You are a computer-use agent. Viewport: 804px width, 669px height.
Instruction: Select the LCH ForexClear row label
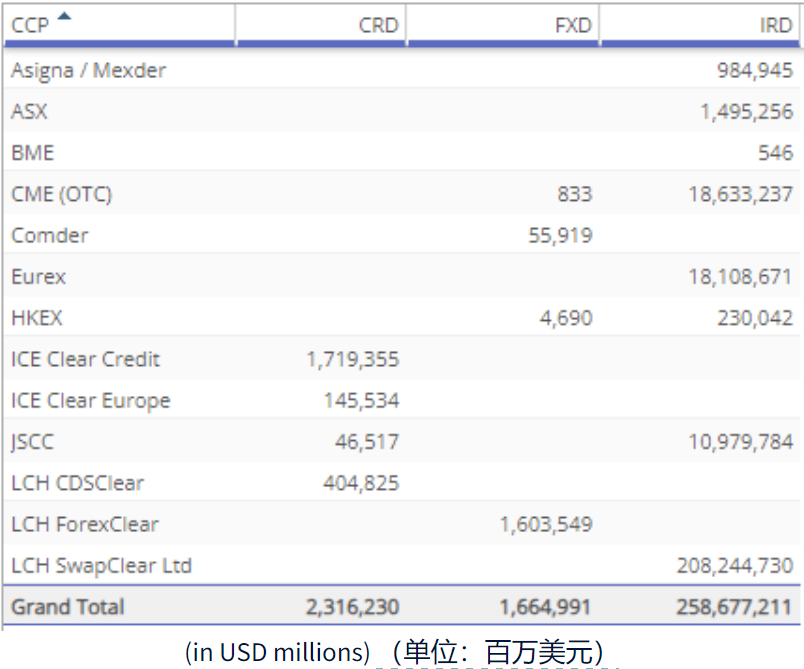(85, 524)
